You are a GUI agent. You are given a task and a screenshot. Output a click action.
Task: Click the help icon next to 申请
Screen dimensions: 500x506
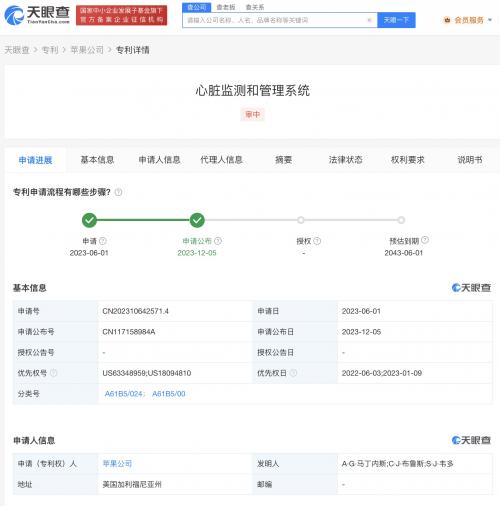103,241
